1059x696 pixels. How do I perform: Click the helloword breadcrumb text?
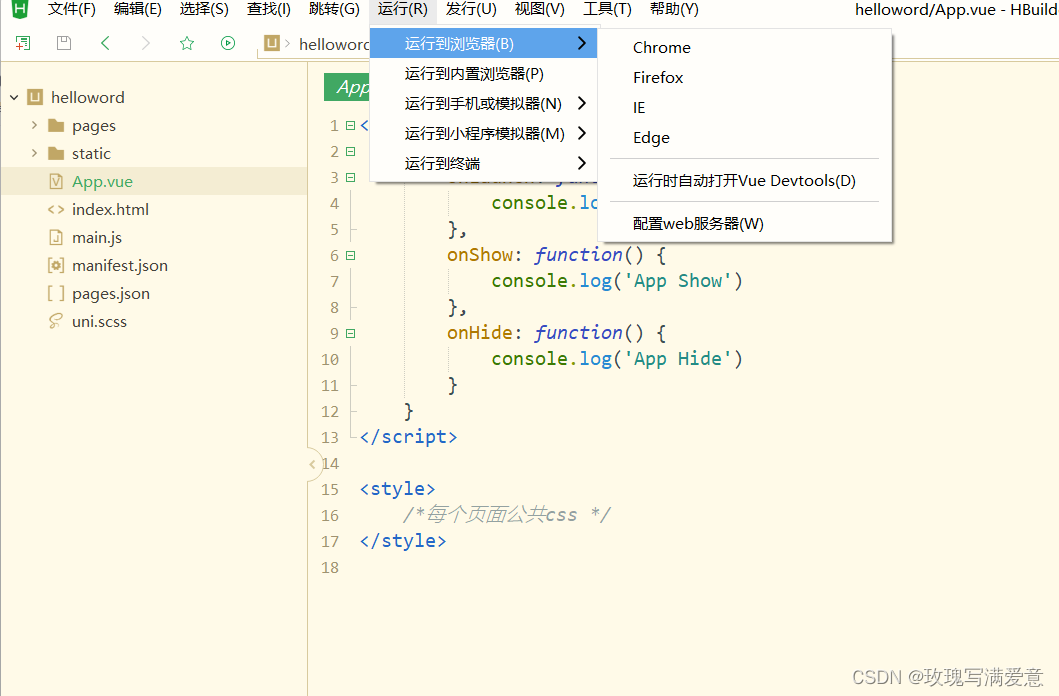click(x=334, y=44)
